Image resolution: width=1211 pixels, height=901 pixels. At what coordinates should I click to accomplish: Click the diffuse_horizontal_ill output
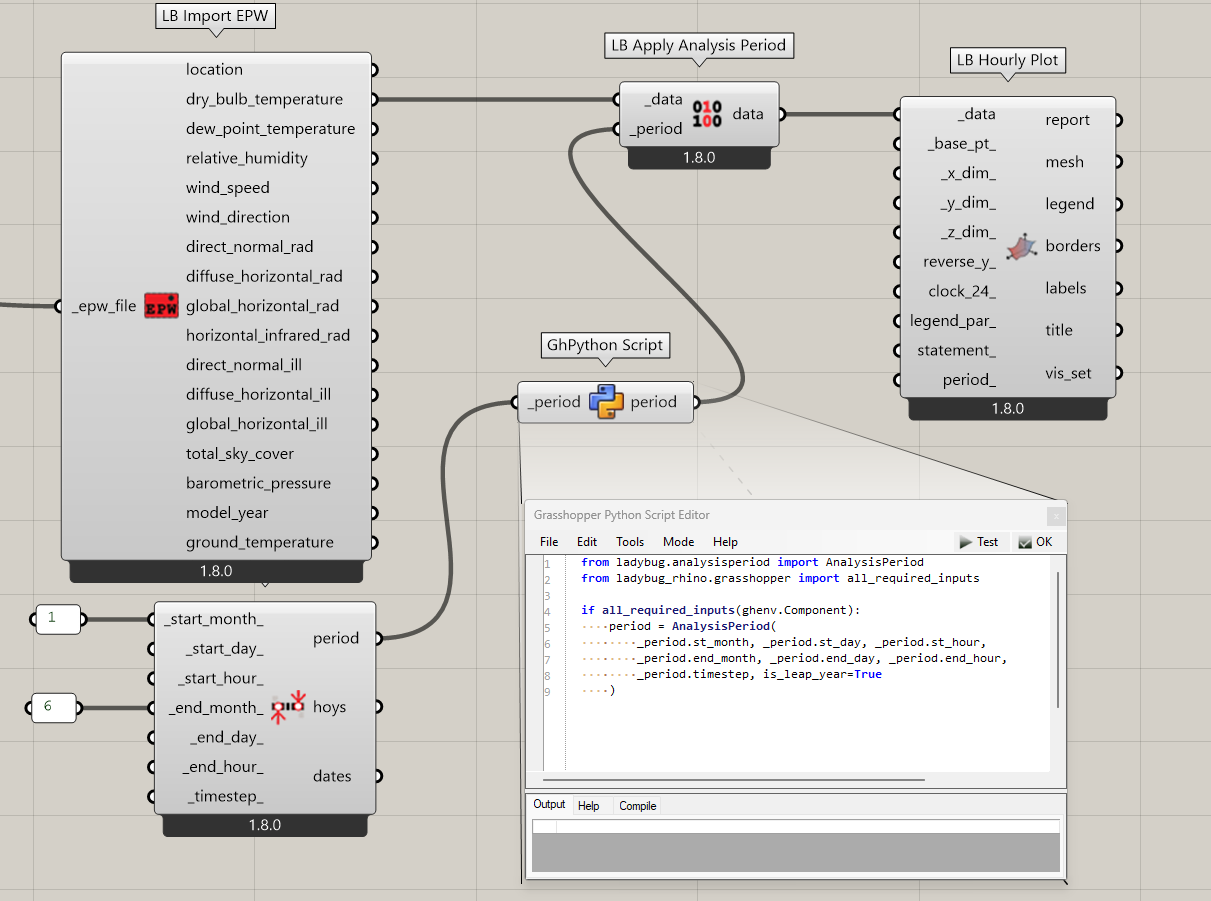click(x=258, y=394)
